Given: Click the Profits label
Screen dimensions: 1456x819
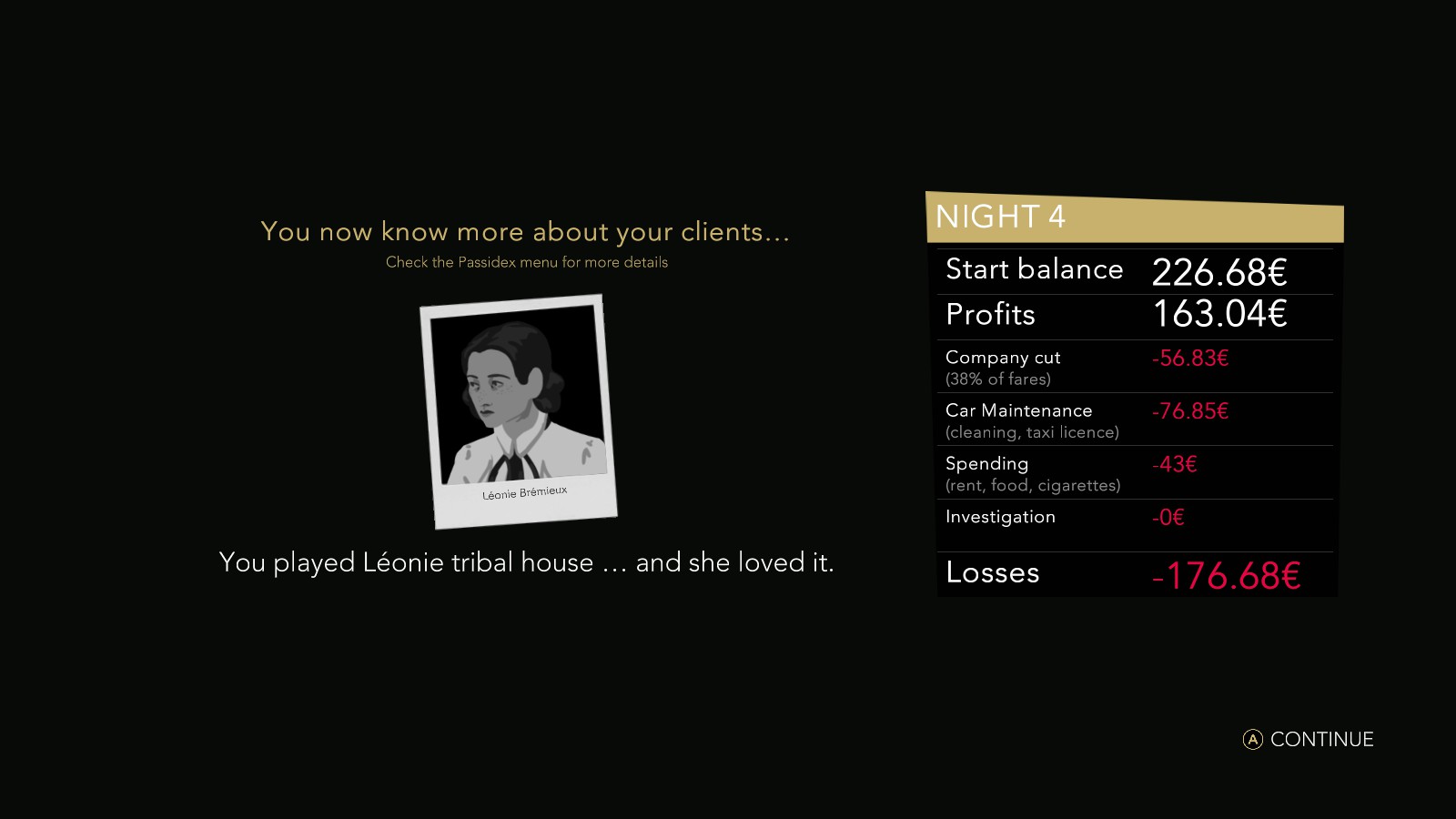Looking at the screenshot, I should click(990, 314).
